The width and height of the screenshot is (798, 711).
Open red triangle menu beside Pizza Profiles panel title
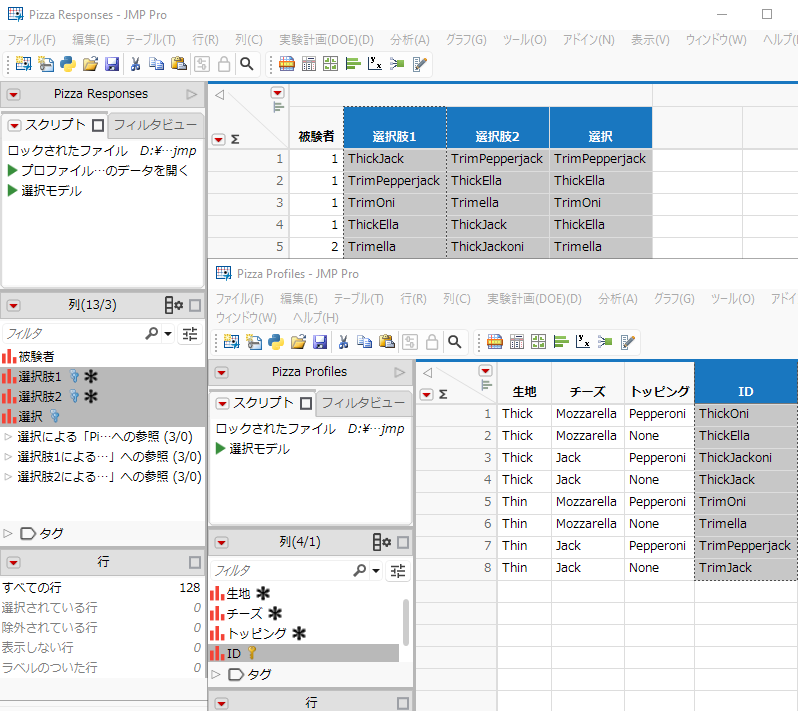coord(221,373)
